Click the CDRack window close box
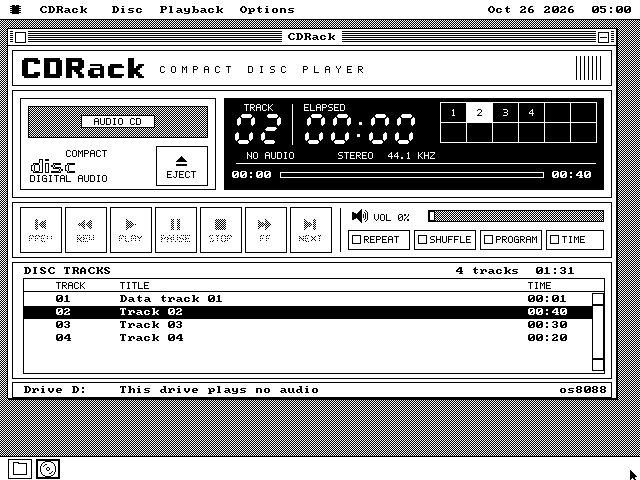This screenshot has height=480, width=640. click(20, 37)
